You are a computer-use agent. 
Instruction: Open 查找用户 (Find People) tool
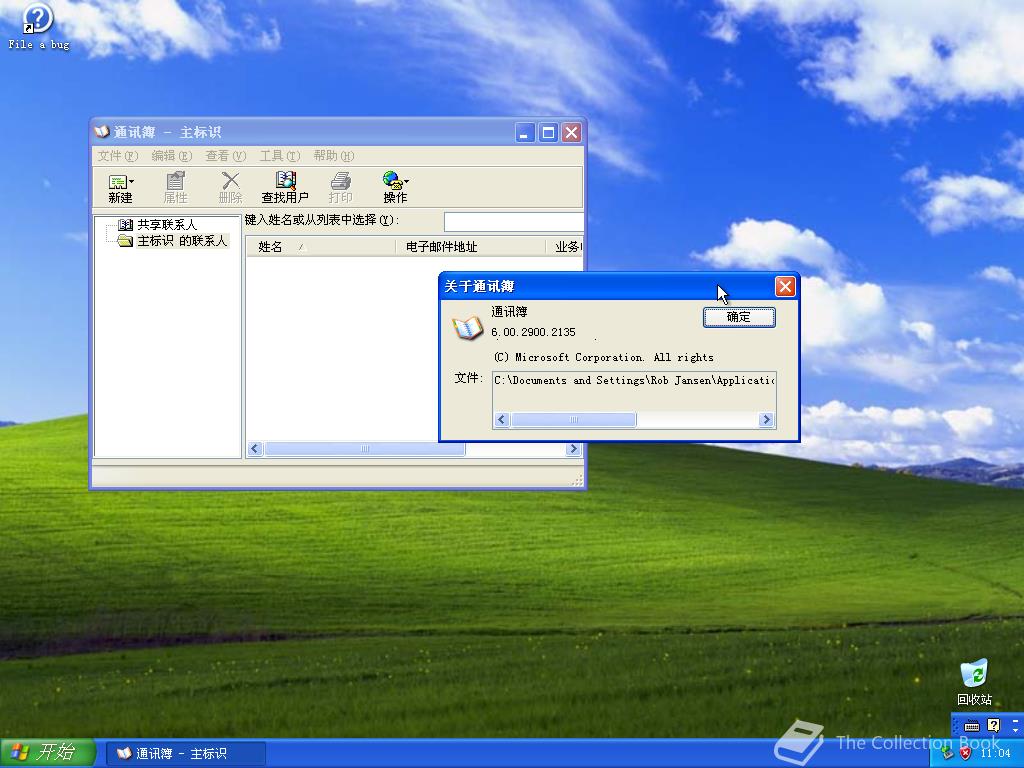point(285,187)
